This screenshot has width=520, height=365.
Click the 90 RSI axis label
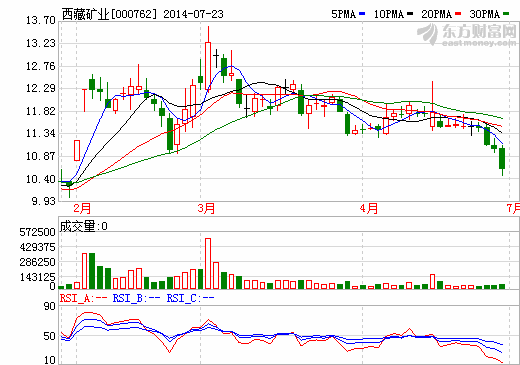click(x=50, y=306)
